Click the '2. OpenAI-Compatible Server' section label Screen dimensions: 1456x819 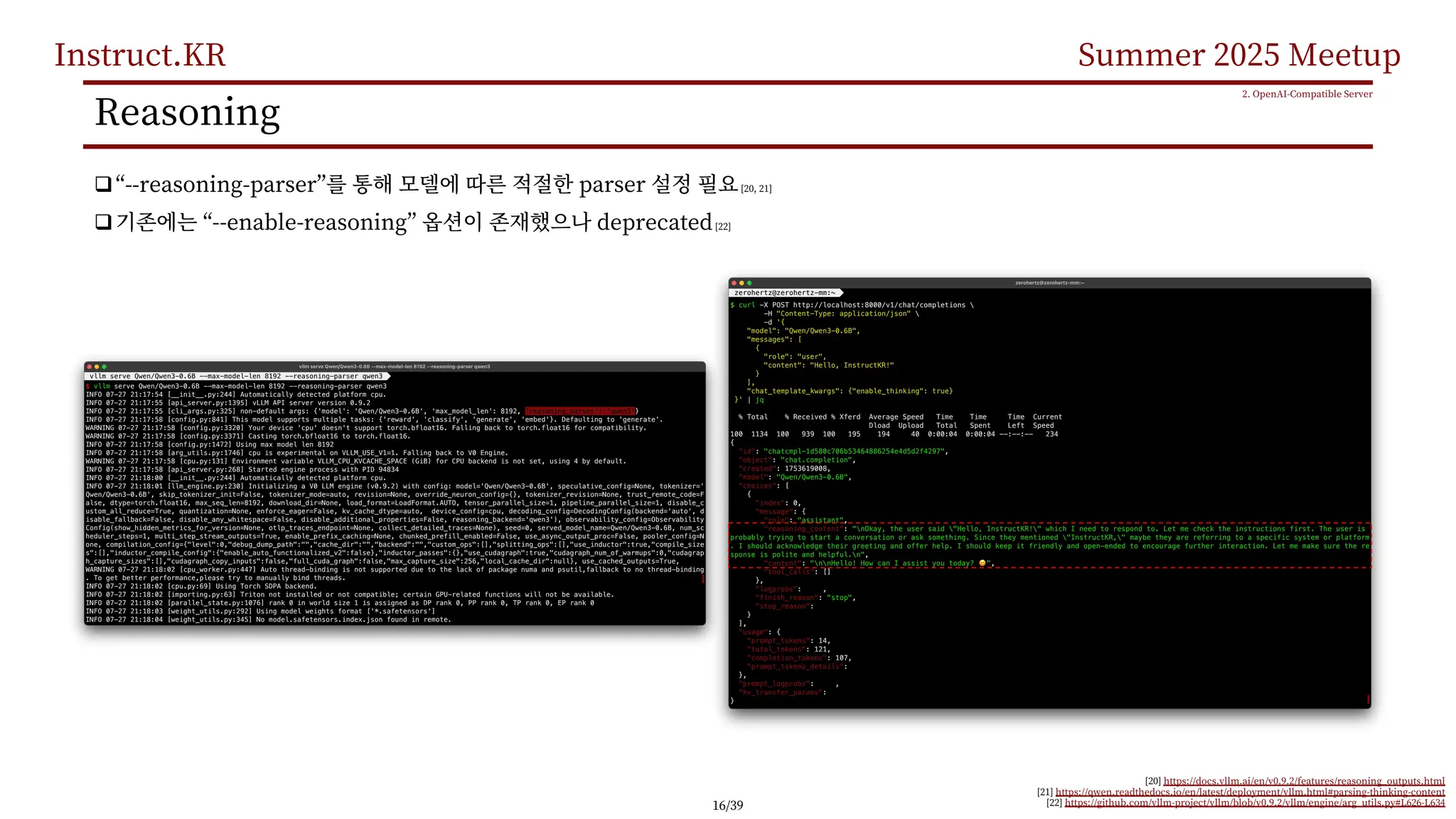tap(1307, 94)
